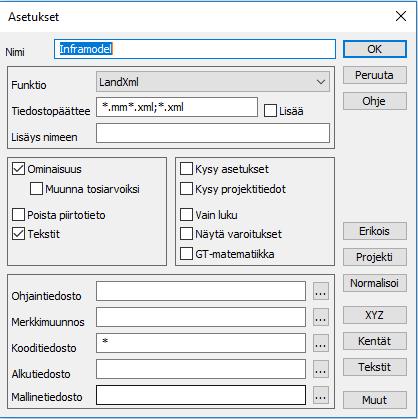The width and height of the screenshot is (418, 419).
Task: Open browse button for Kooditiedosto field
Action: 321,343
